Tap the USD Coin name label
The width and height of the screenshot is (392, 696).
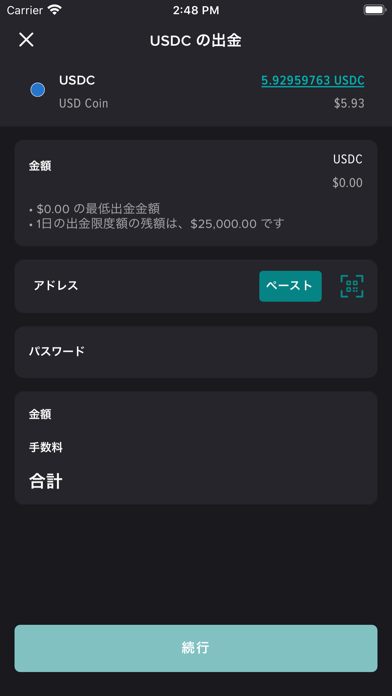(83, 104)
